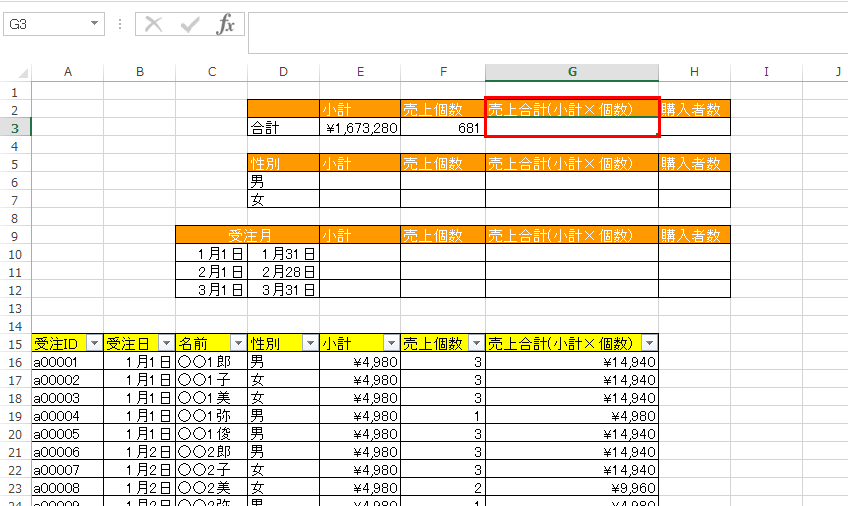
Task: Expand the 名前 column filter arrow
Action: 238,343
